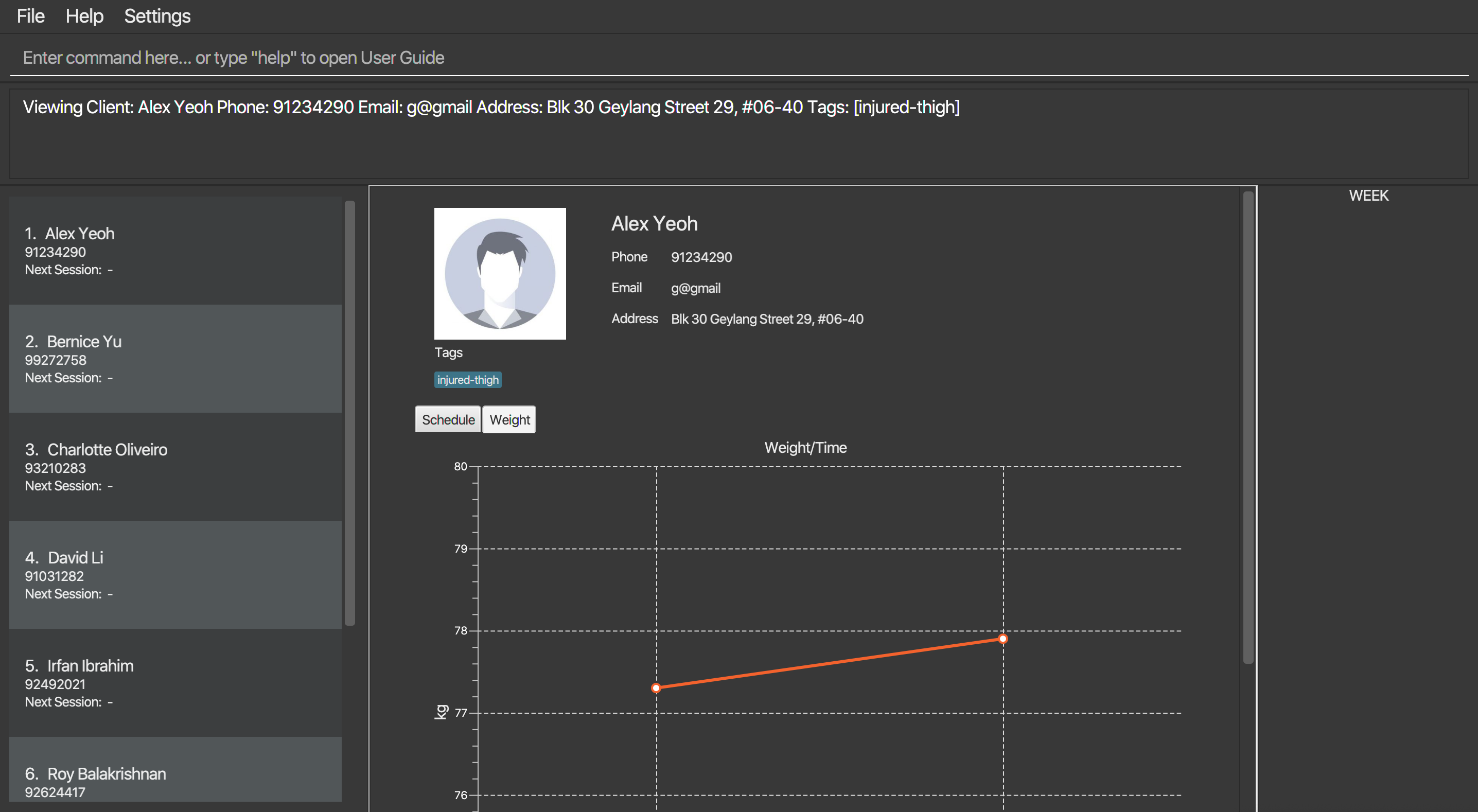Click phone number 91234290 in profile

[701, 257]
